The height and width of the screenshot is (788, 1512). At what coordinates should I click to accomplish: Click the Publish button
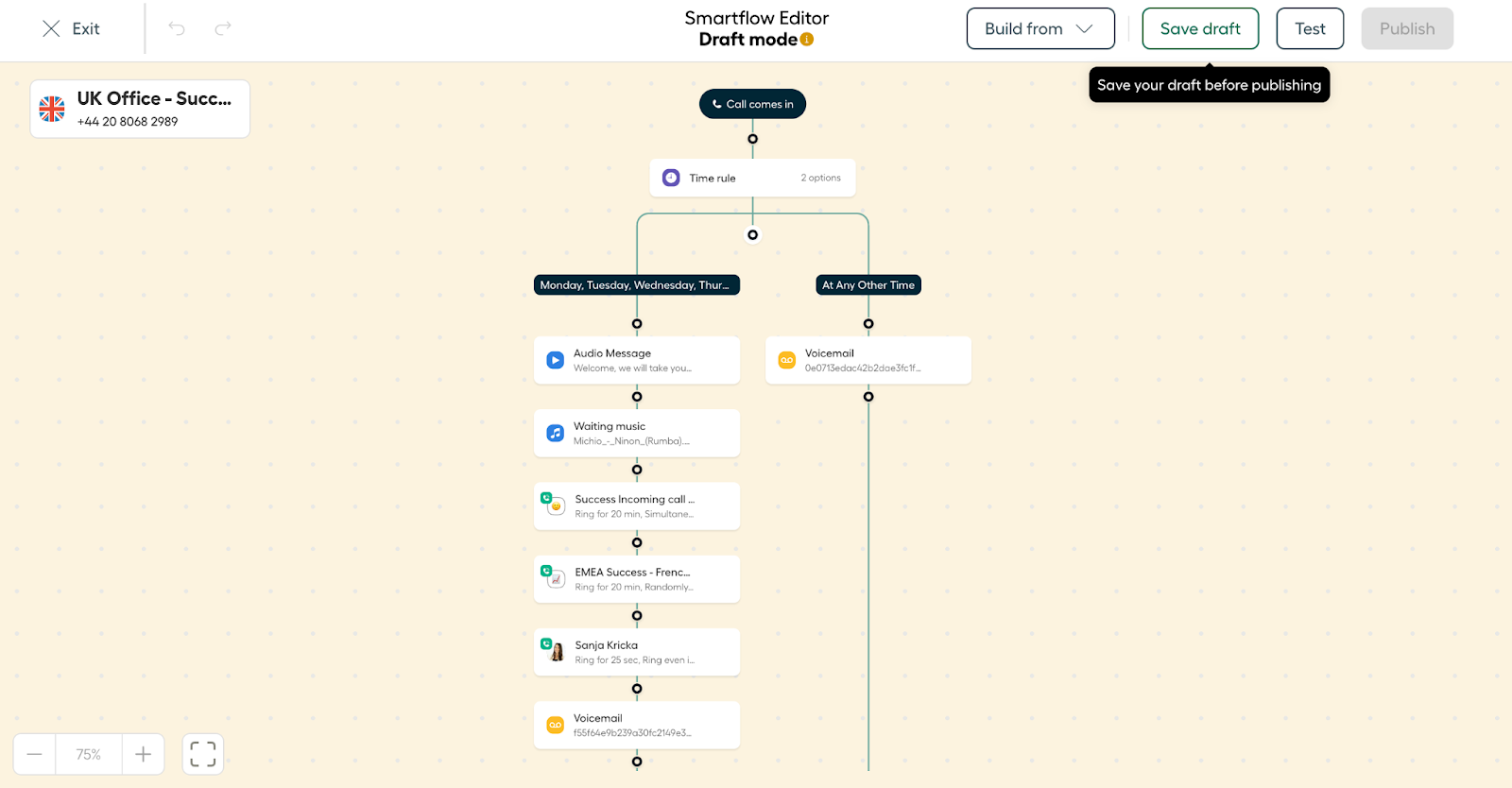point(1407,28)
